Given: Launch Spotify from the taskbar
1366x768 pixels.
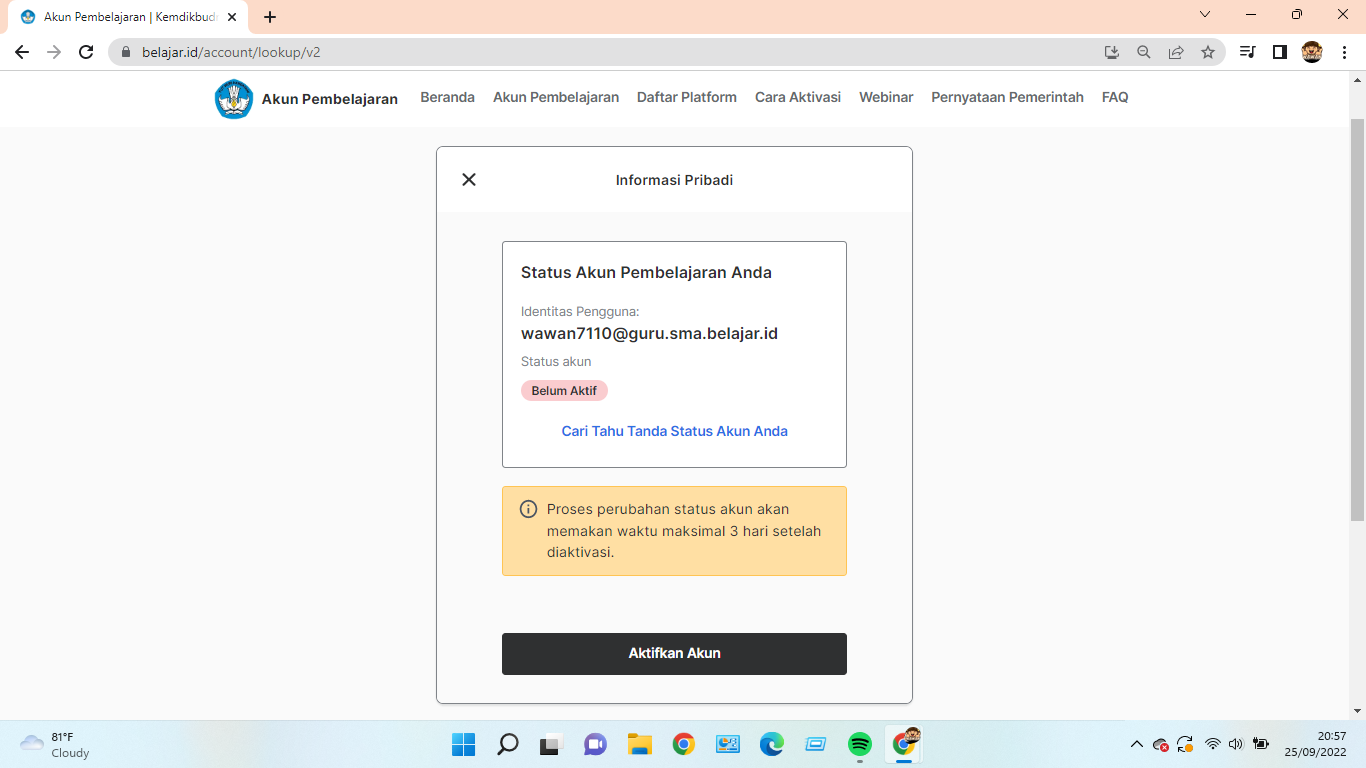Looking at the screenshot, I should [859, 744].
